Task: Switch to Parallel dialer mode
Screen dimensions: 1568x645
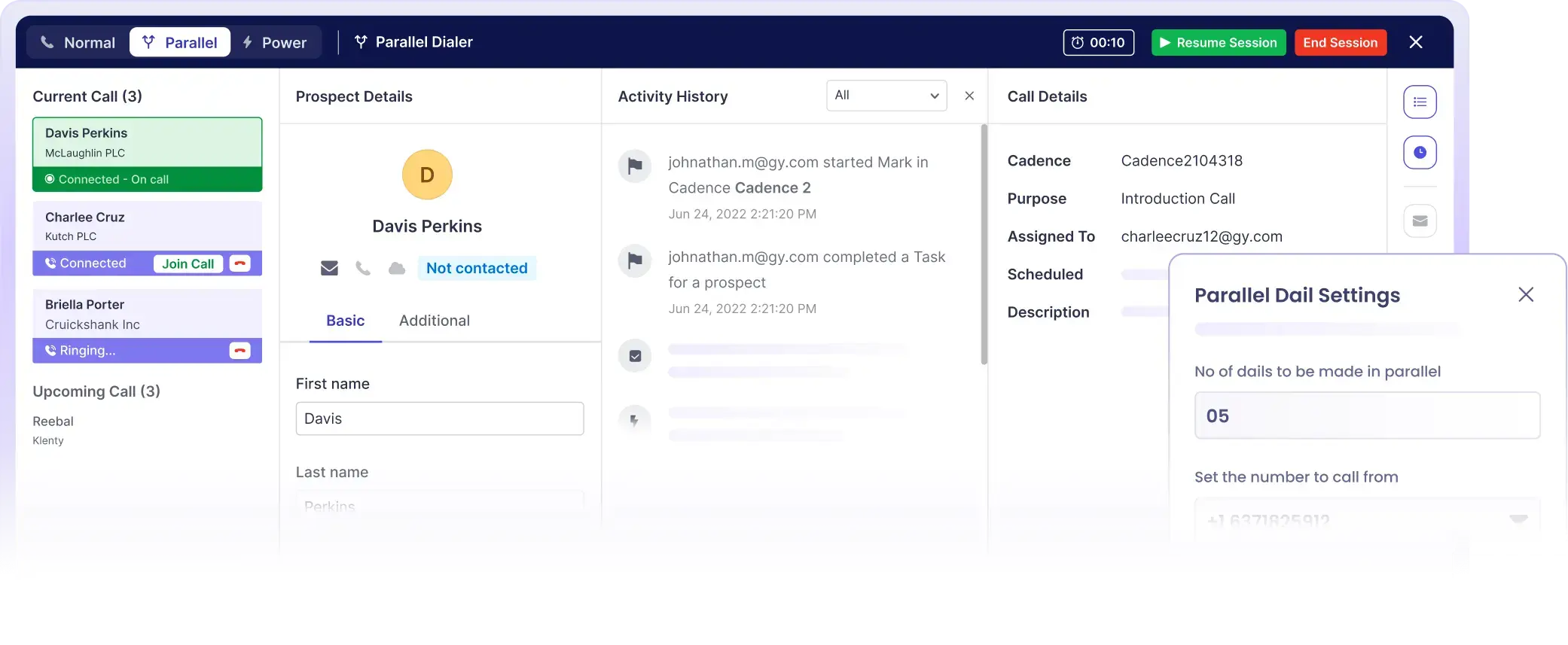Action: point(180,43)
